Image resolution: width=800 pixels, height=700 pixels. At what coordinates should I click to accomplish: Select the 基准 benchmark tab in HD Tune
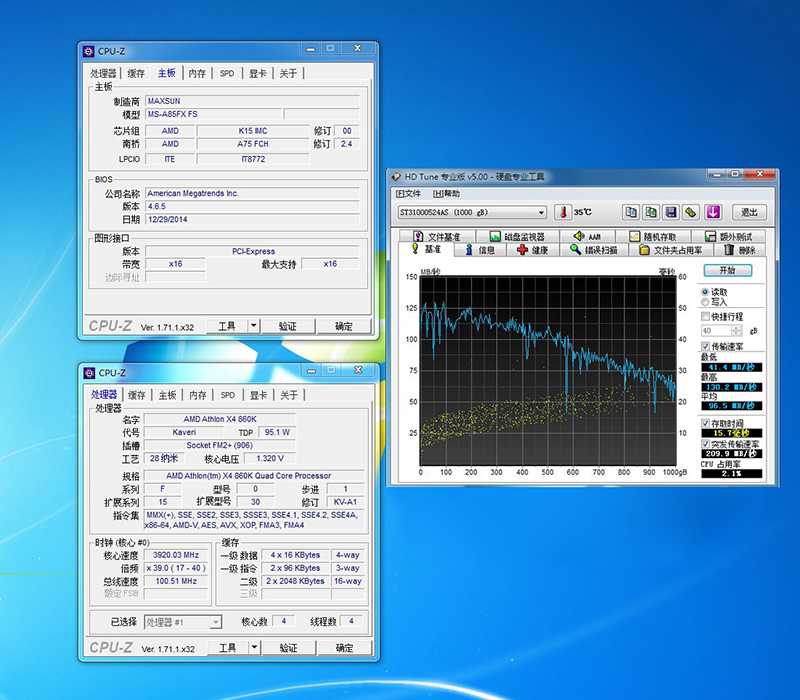coord(427,249)
